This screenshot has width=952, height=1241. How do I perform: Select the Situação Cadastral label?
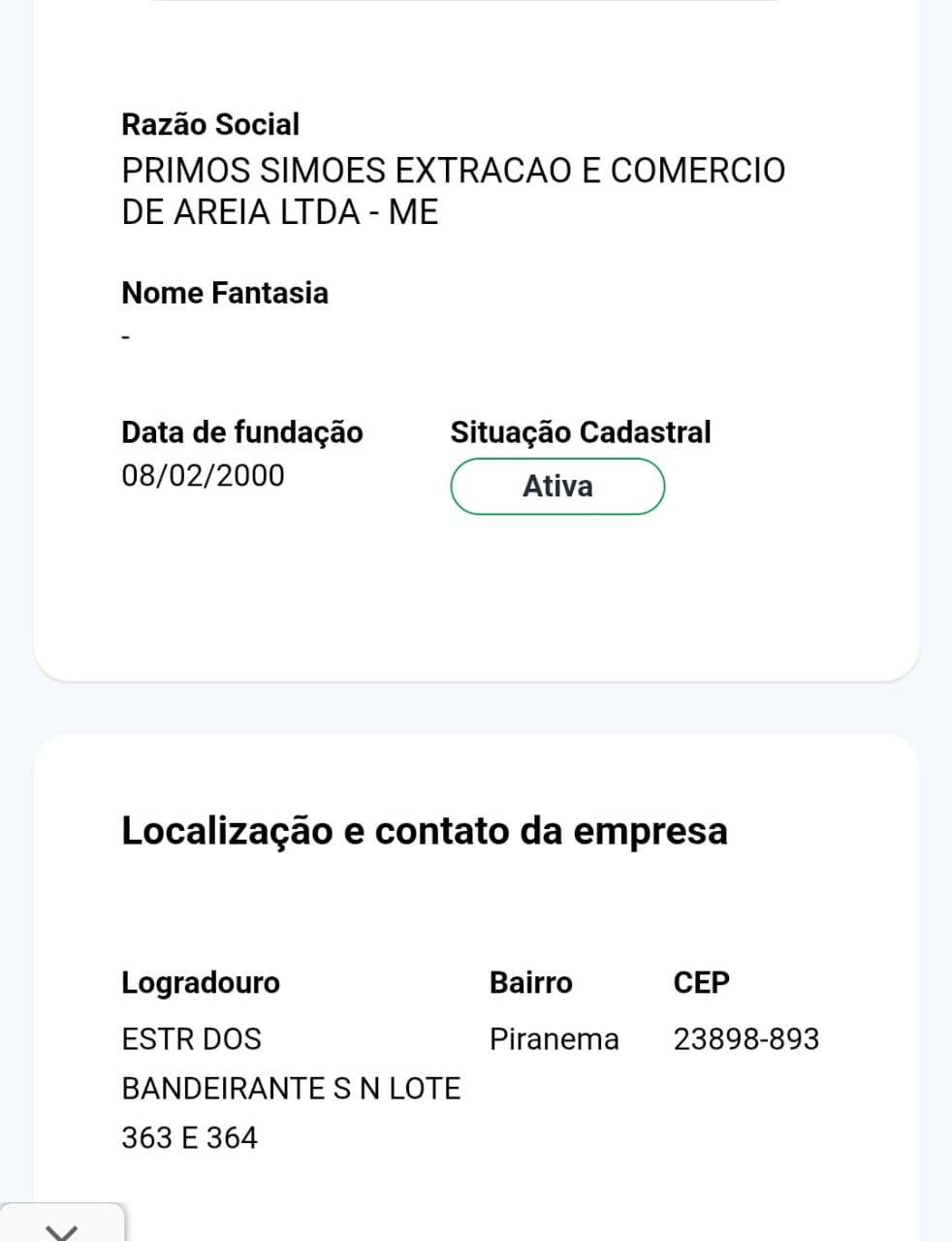(x=580, y=431)
